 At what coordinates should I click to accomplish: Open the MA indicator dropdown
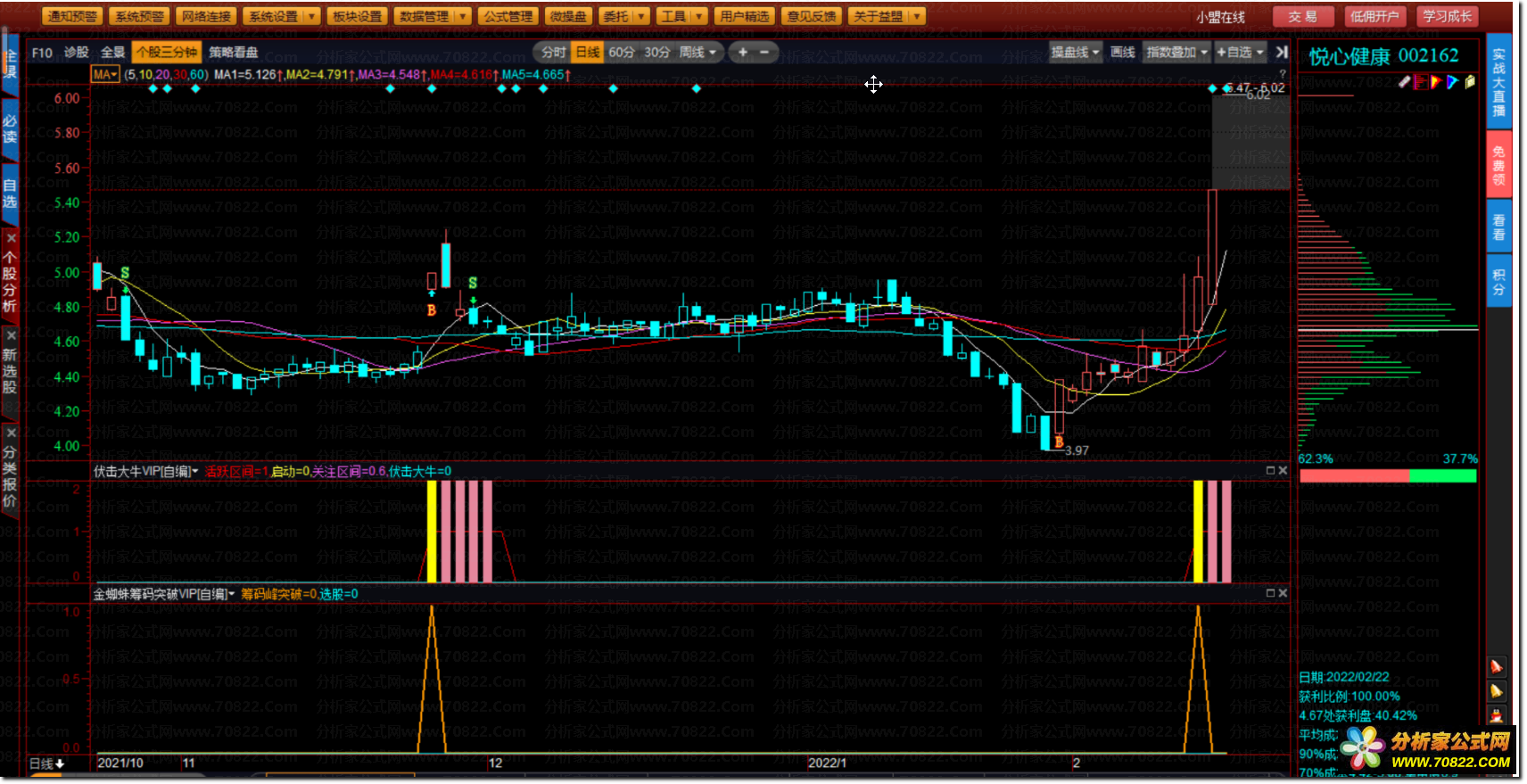click(x=105, y=75)
